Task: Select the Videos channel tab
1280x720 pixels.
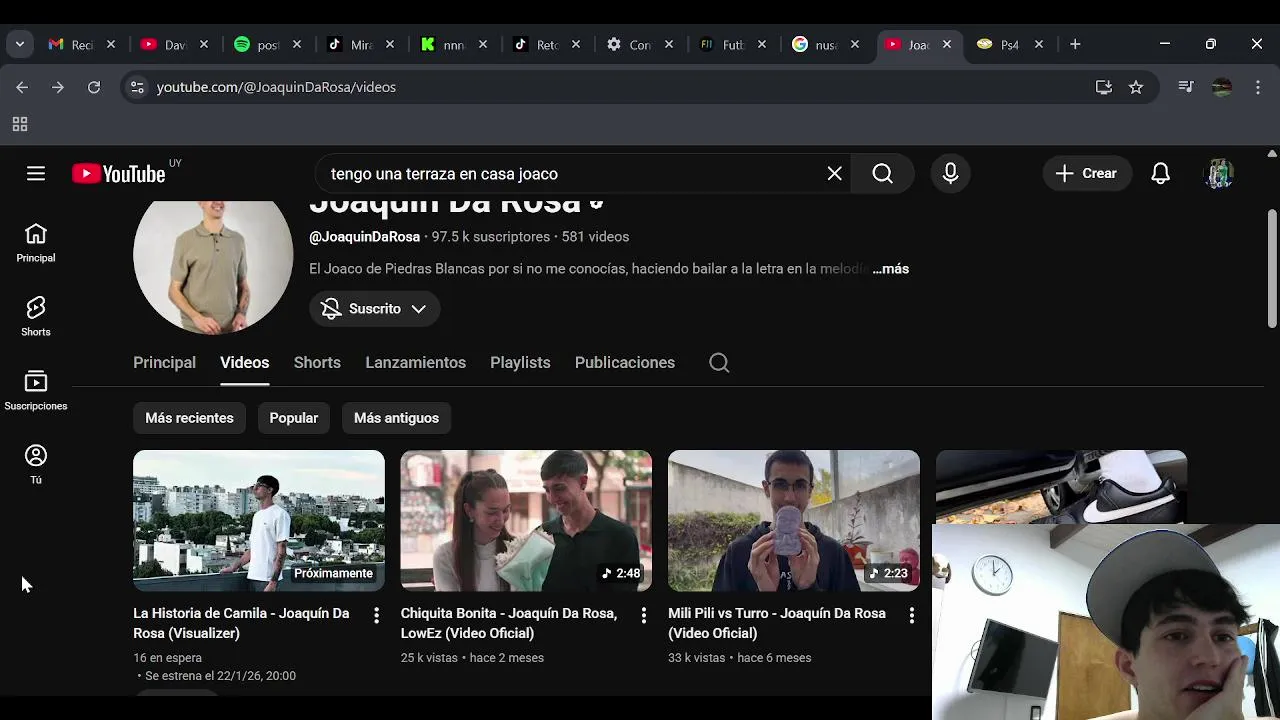Action: [x=245, y=363]
